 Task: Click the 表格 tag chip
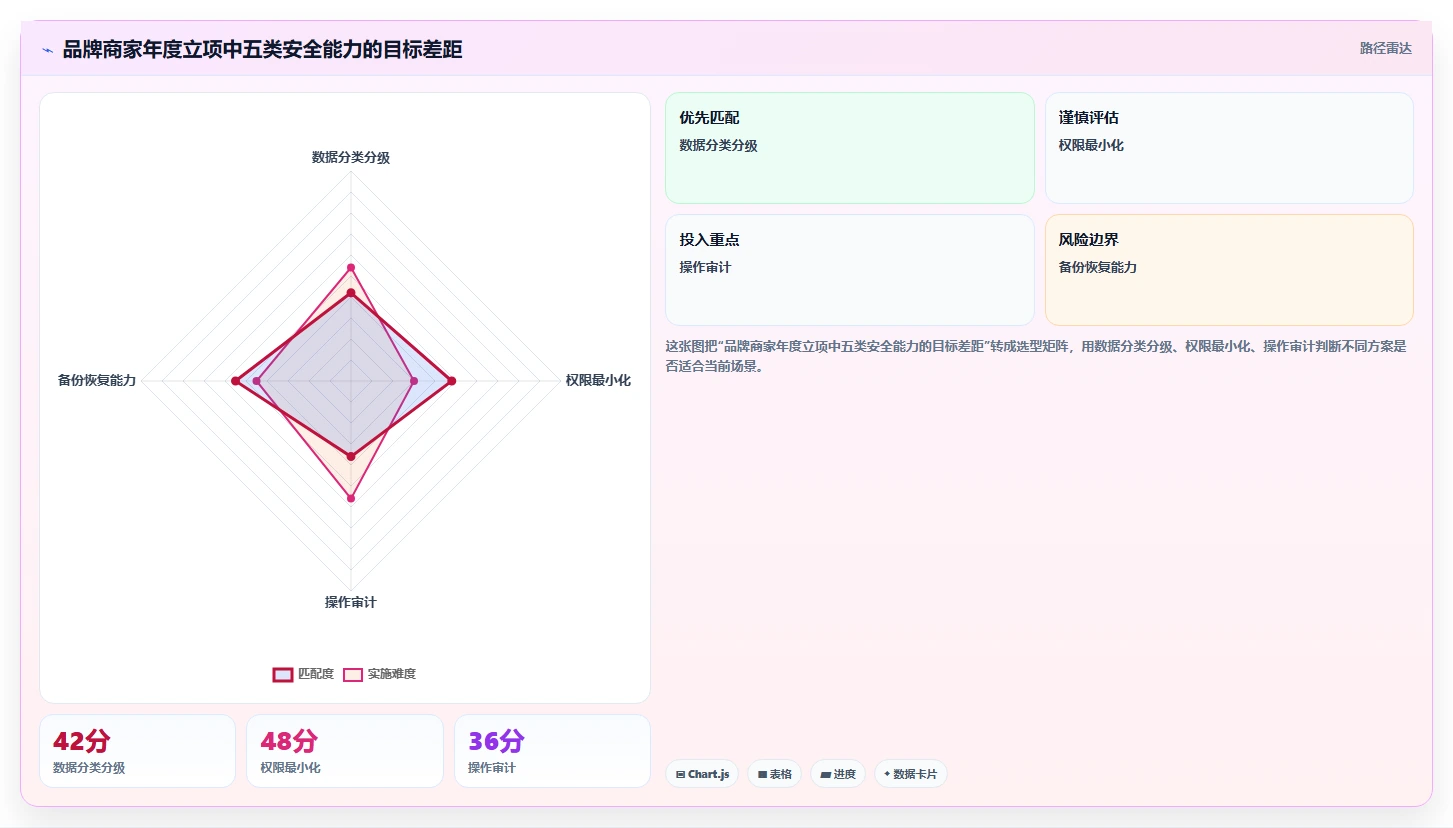click(774, 774)
